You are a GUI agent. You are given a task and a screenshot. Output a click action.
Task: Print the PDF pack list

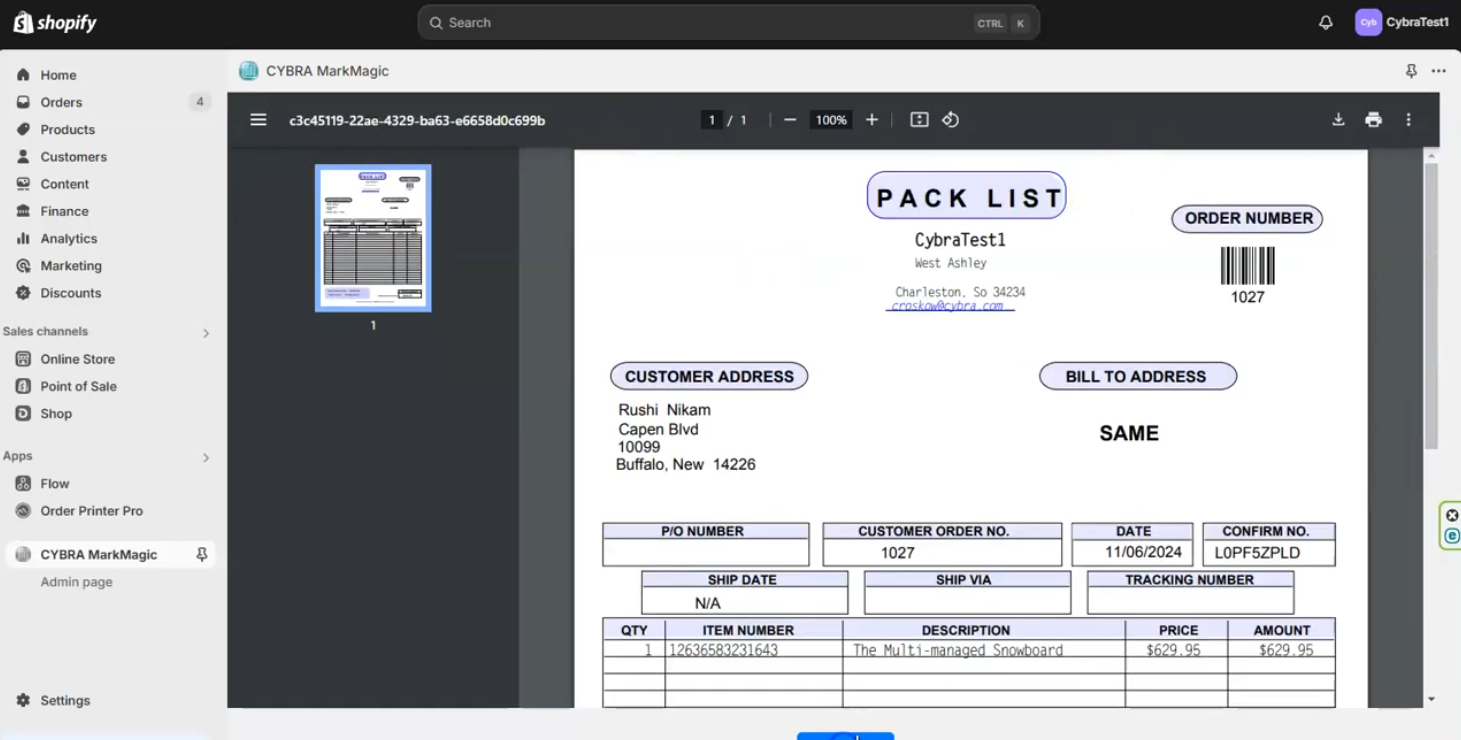point(1373,120)
